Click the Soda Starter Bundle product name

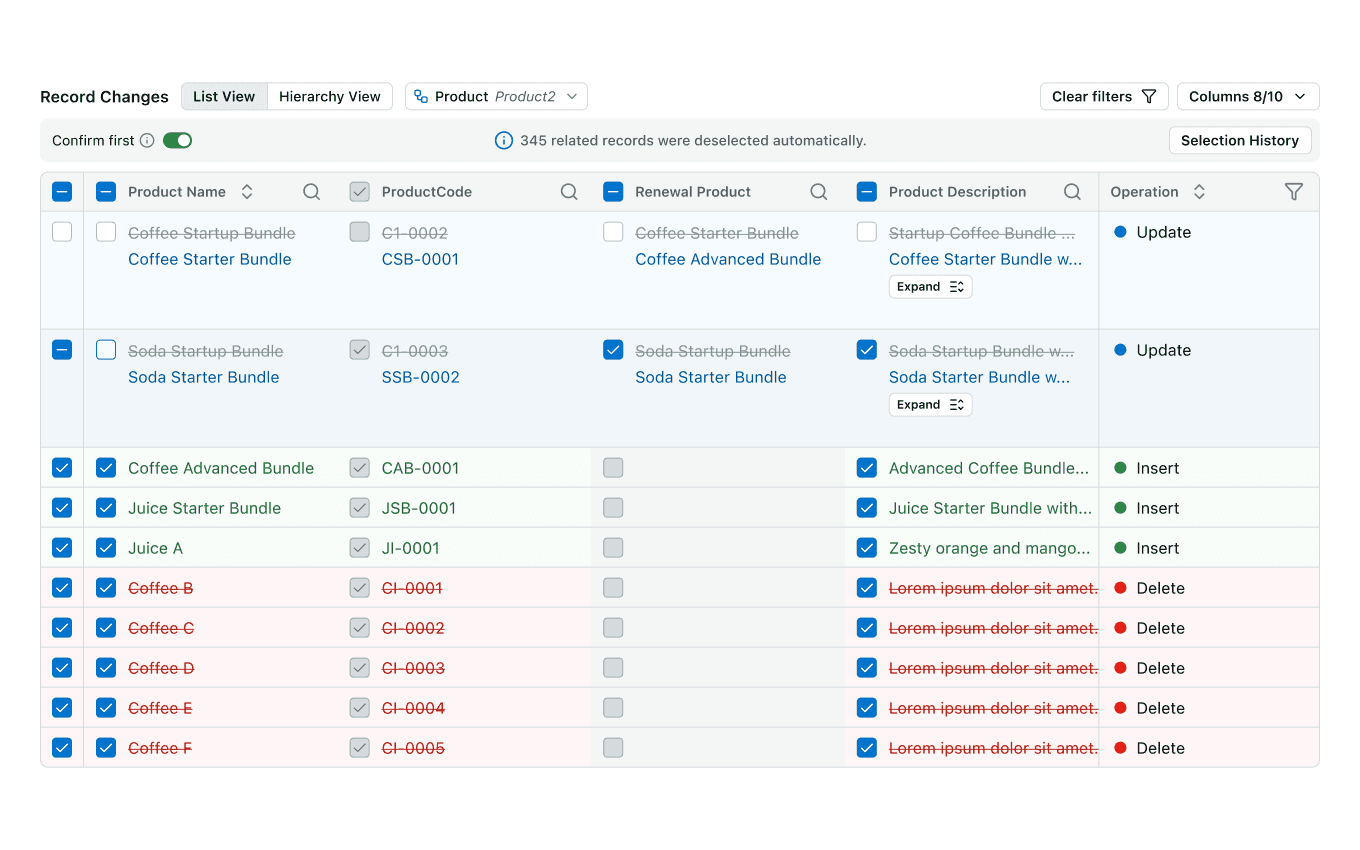point(204,377)
